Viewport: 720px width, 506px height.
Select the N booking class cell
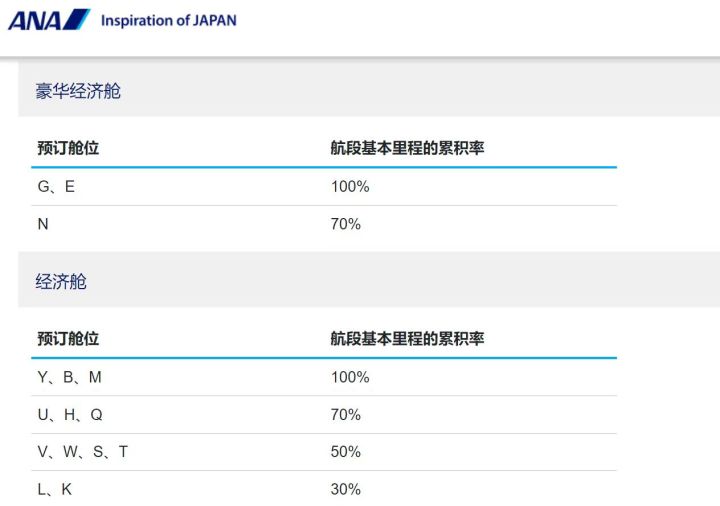click(43, 224)
